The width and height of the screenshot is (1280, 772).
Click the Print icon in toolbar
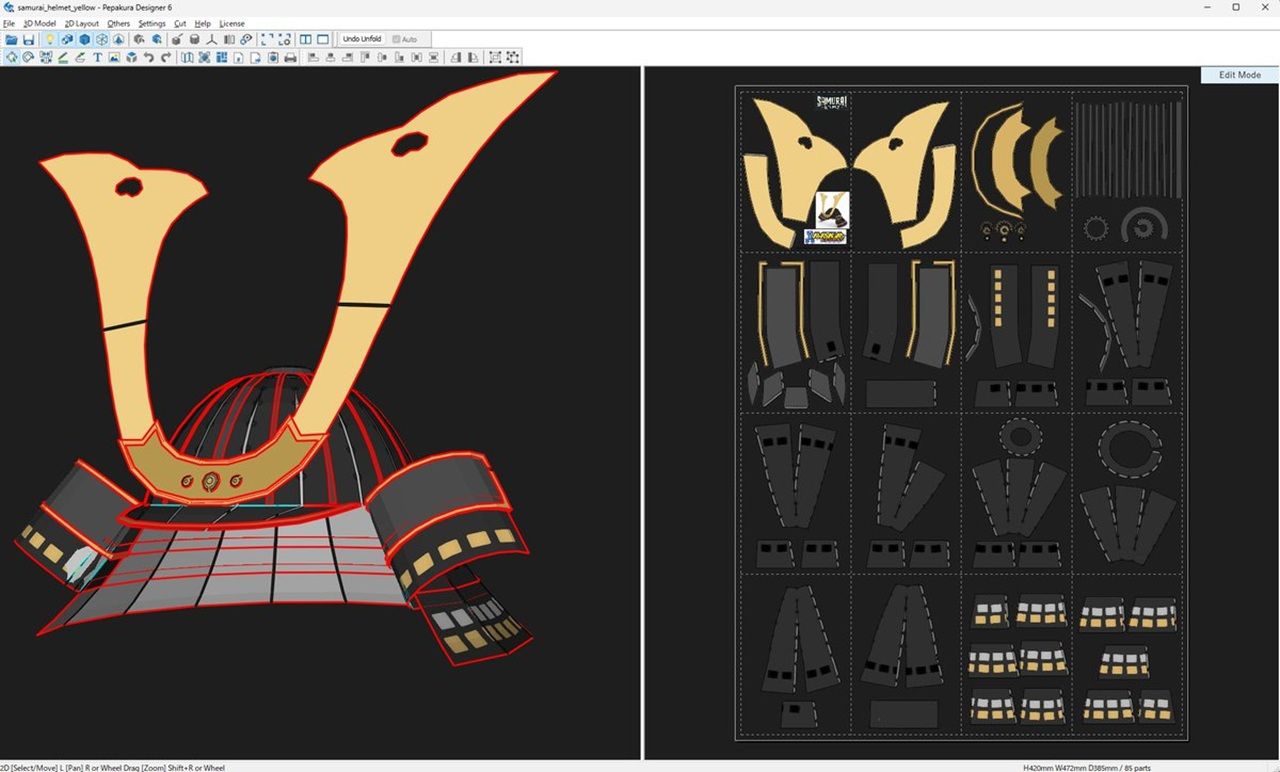[290, 58]
